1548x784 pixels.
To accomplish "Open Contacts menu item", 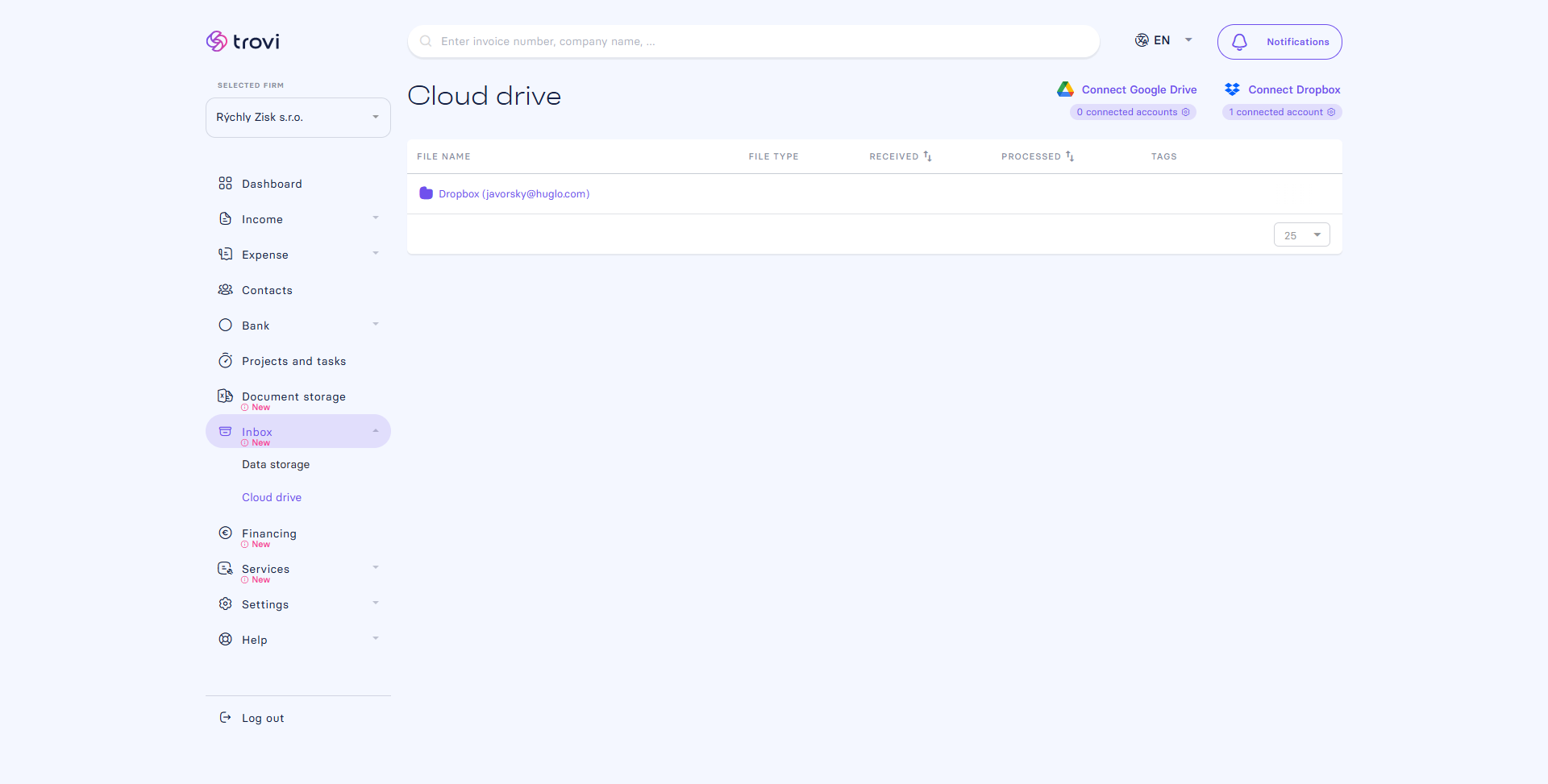I will tap(267, 290).
